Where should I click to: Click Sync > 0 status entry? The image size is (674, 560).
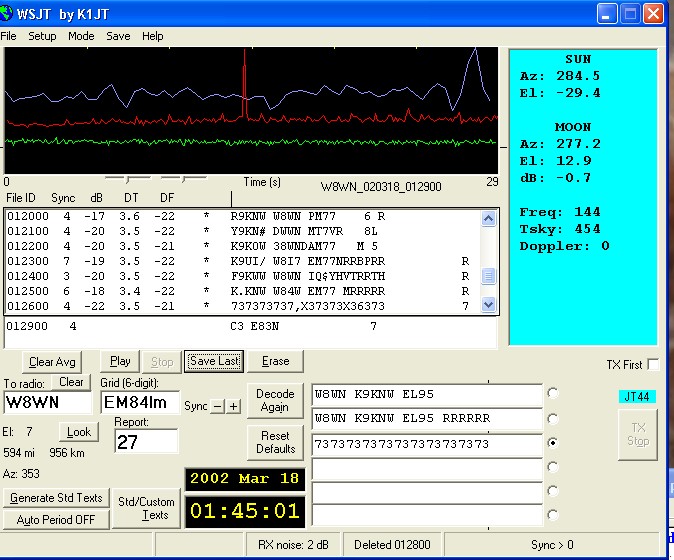(x=552, y=545)
